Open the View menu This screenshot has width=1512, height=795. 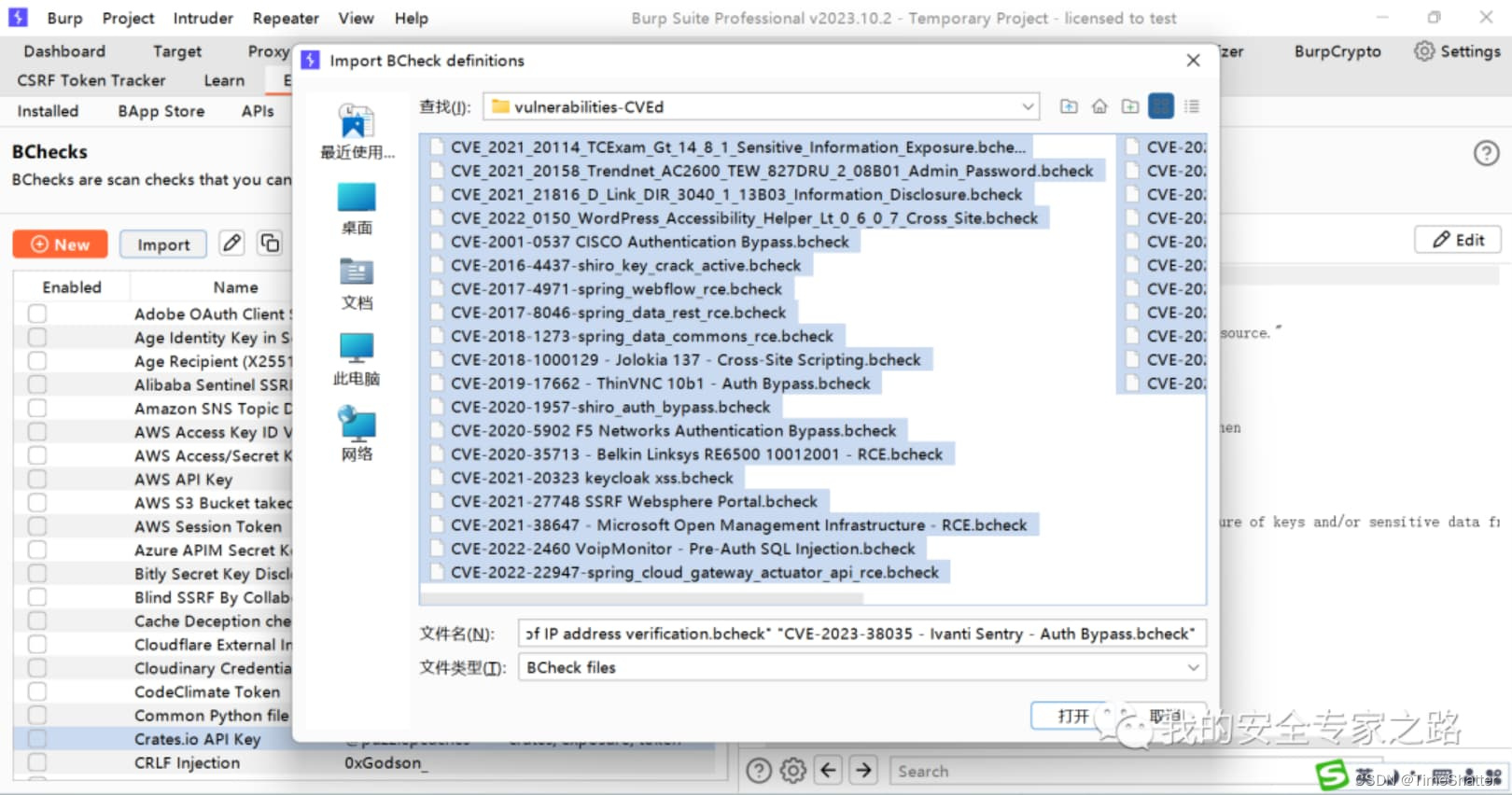click(356, 18)
